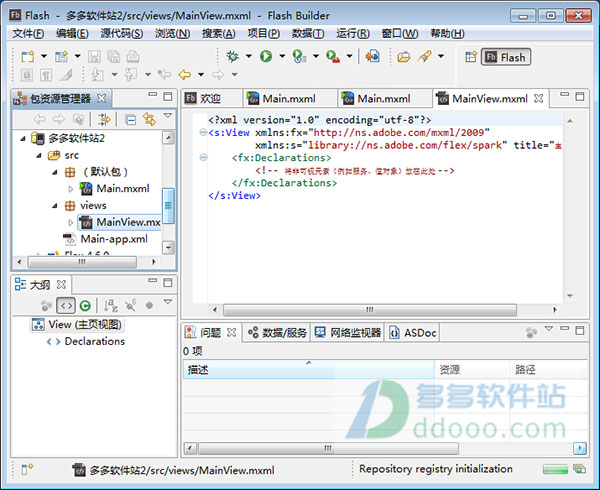
Task: Close the 大纲 outline view
Action: pyautogui.click(x=61, y=285)
